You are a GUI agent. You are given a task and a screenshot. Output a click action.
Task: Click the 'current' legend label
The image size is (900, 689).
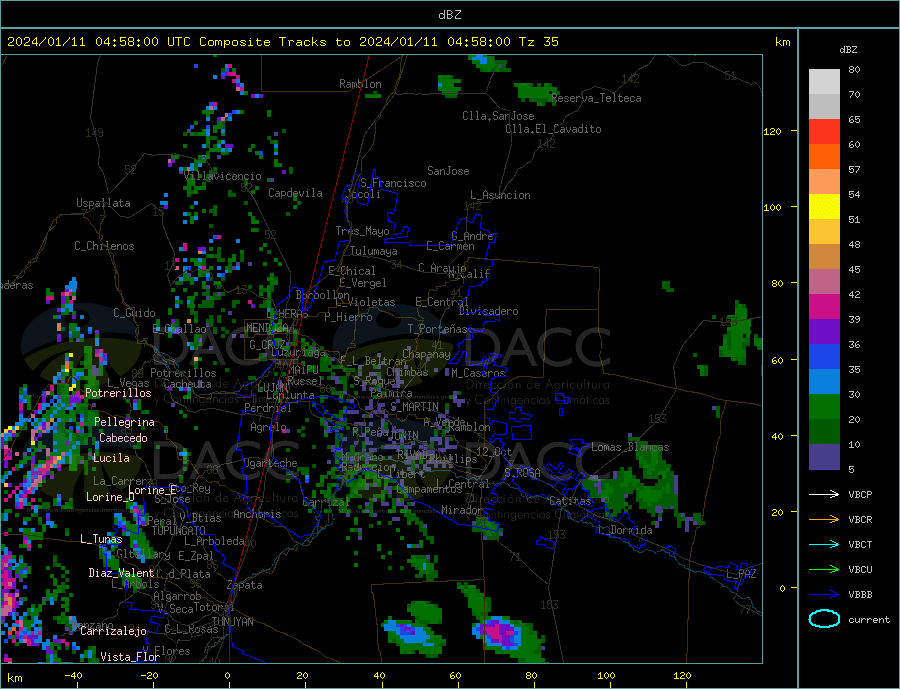tap(868, 619)
